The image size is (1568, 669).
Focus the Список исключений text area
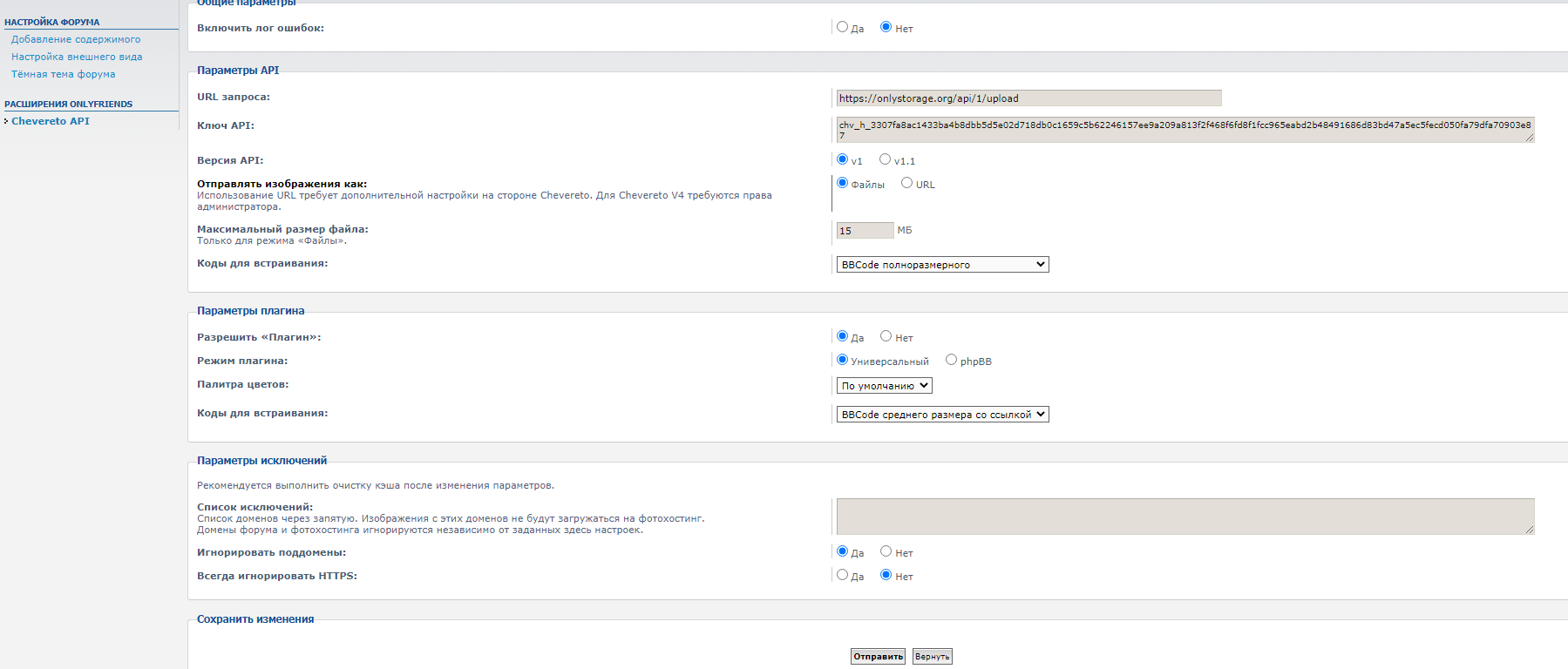pos(1185,517)
